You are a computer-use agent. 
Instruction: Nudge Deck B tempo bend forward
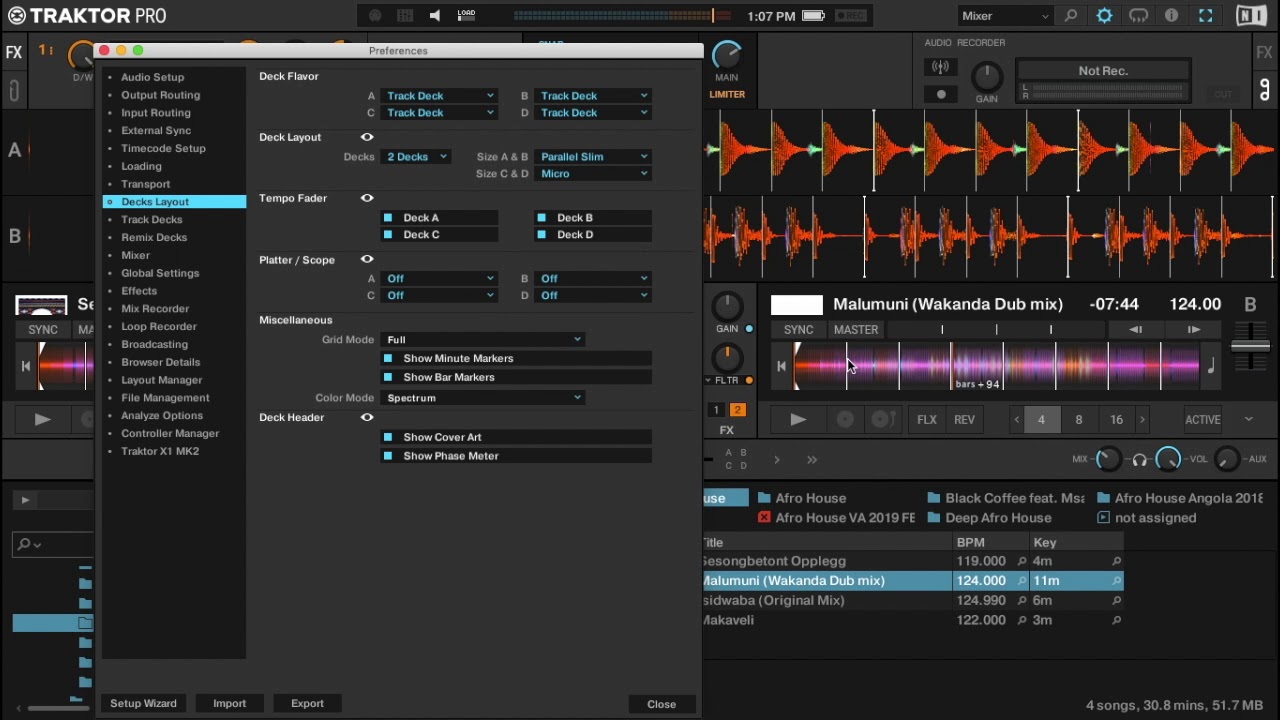[1194, 330]
